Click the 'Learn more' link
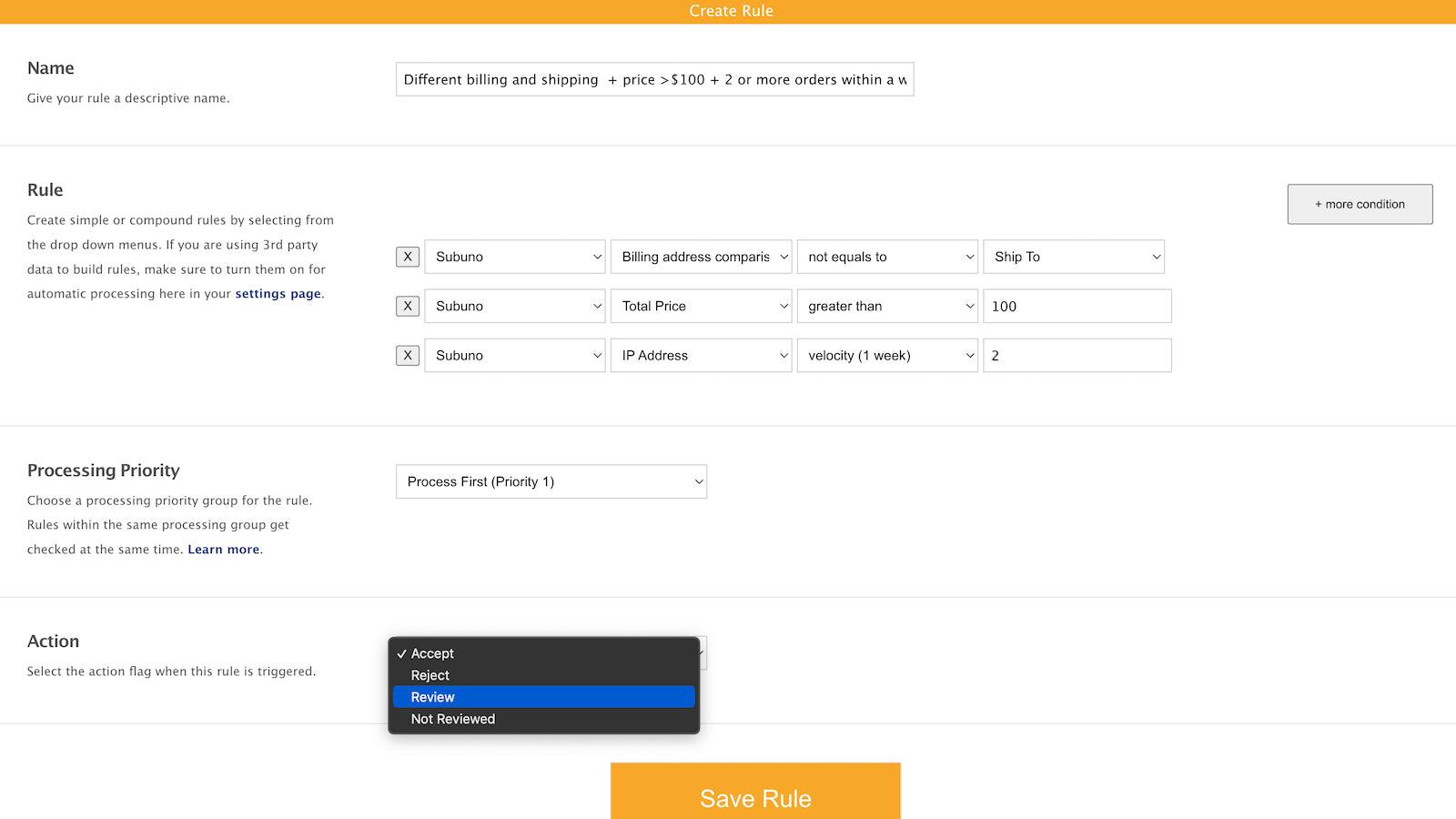1456x819 pixels. 222,549
